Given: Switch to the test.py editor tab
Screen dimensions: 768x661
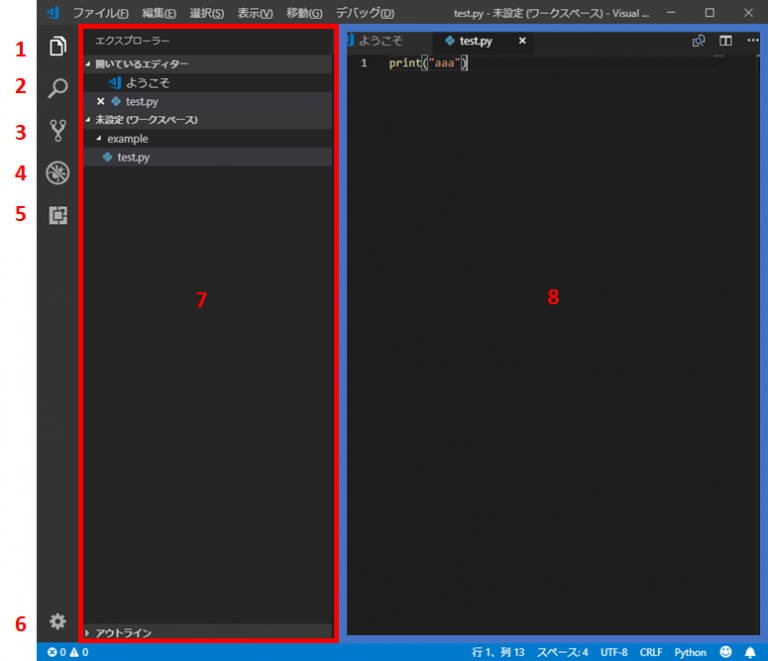Looking at the screenshot, I should click(483, 41).
